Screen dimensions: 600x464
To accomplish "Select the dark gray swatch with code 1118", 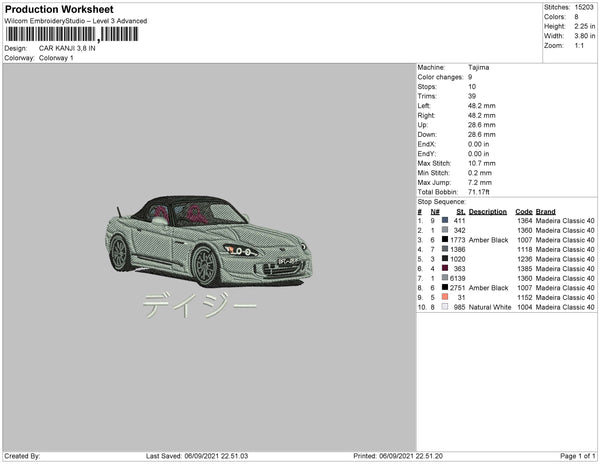I will [x=444, y=249].
